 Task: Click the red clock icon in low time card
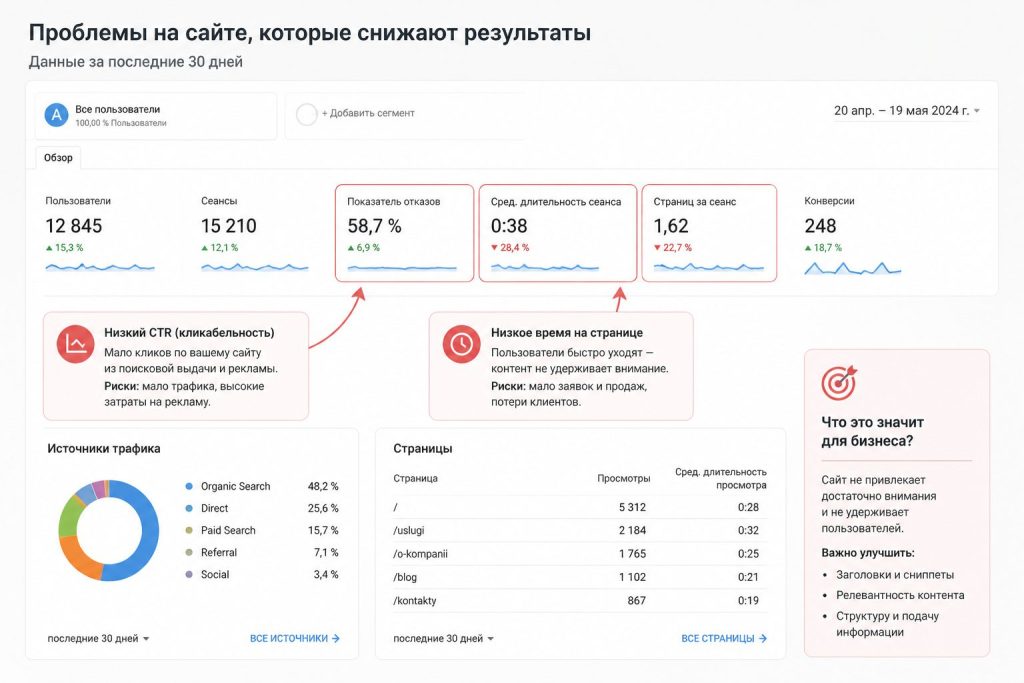tap(462, 343)
